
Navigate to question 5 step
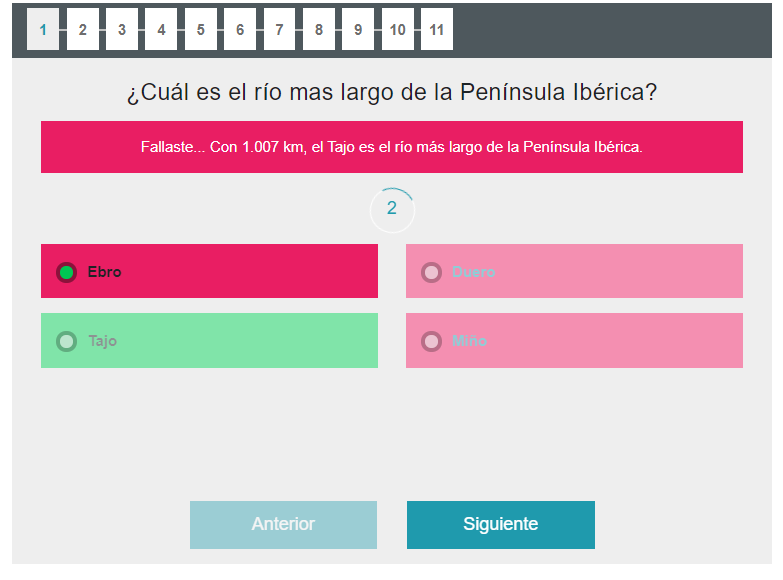200,29
